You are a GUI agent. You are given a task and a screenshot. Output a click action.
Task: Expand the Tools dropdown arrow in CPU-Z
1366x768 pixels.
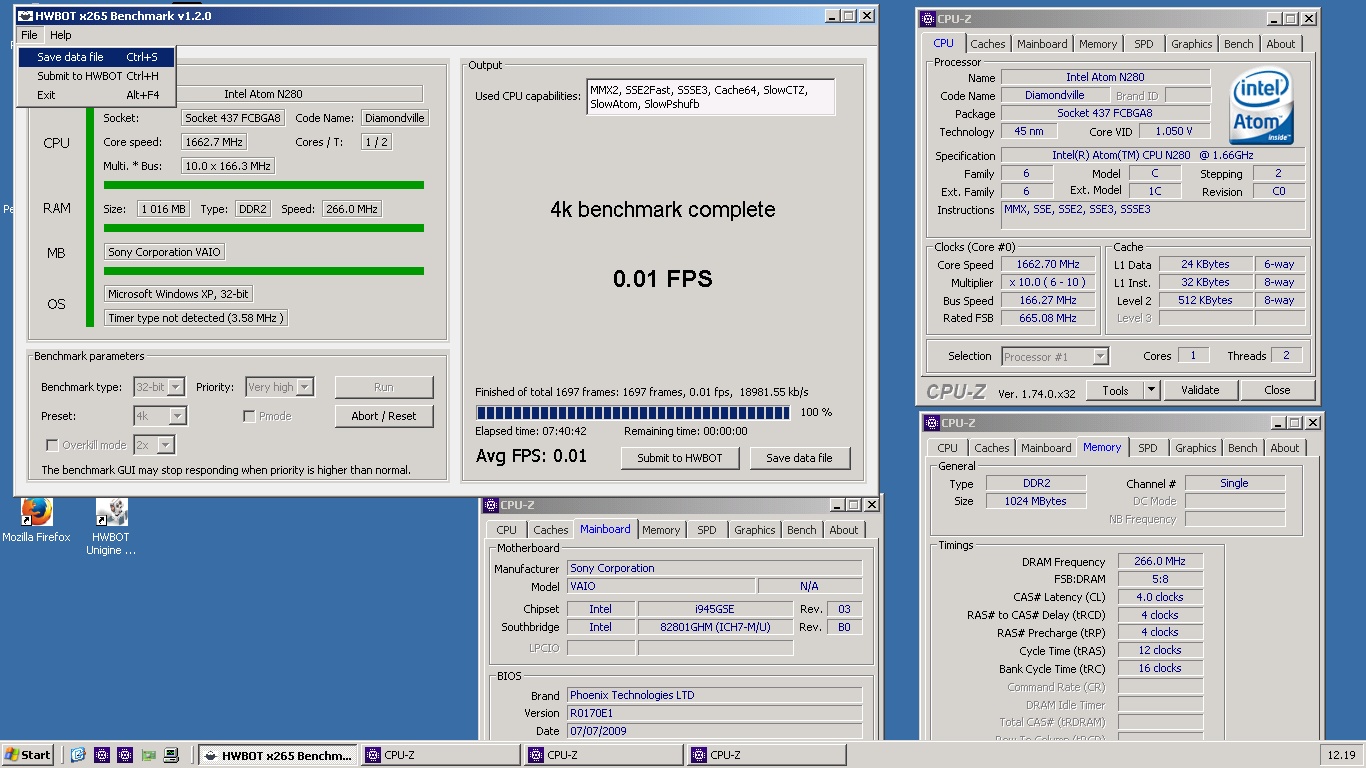(x=1151, y=390)
